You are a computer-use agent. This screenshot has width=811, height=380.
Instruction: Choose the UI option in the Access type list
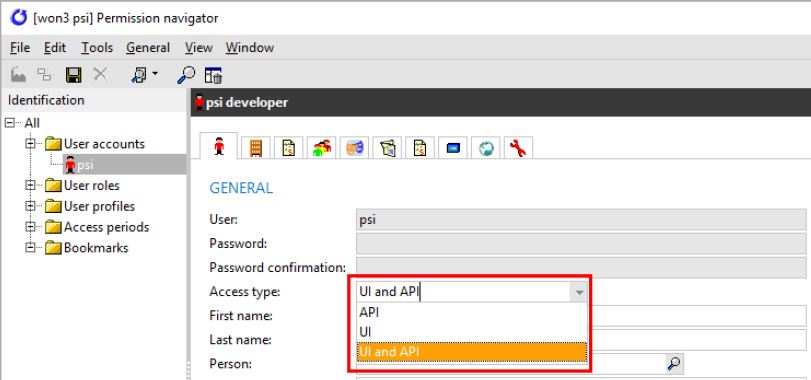click(472, 332)
